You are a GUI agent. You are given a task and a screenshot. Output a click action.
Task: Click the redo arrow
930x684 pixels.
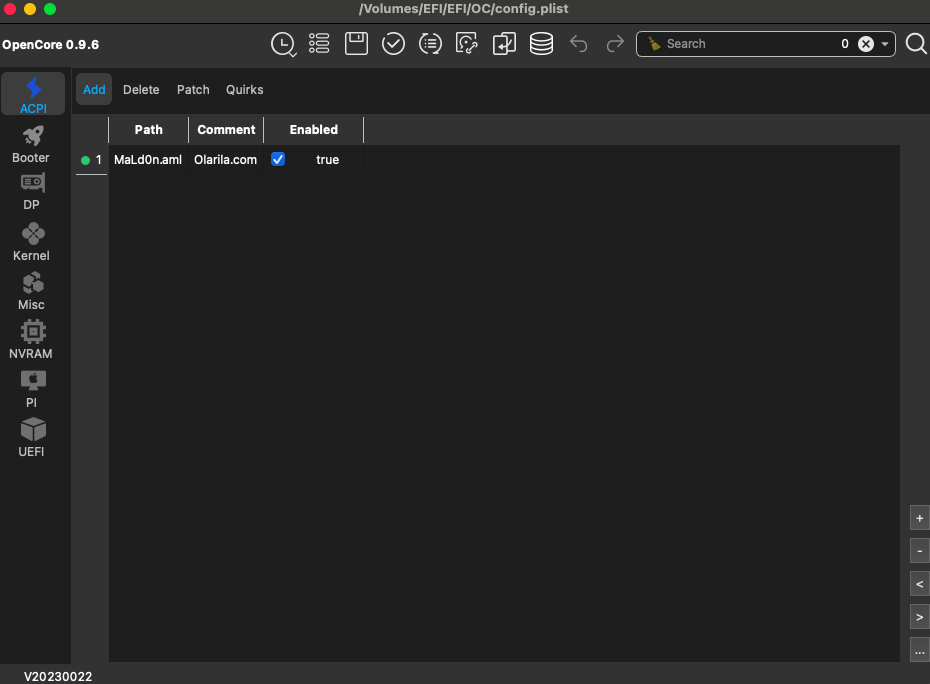(x=615, y=44)
